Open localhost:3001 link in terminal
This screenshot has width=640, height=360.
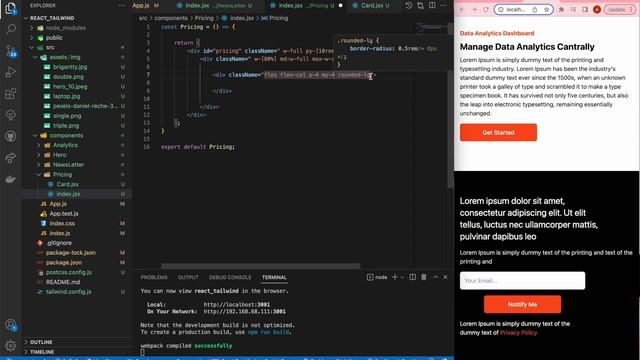tap(237, 304)
